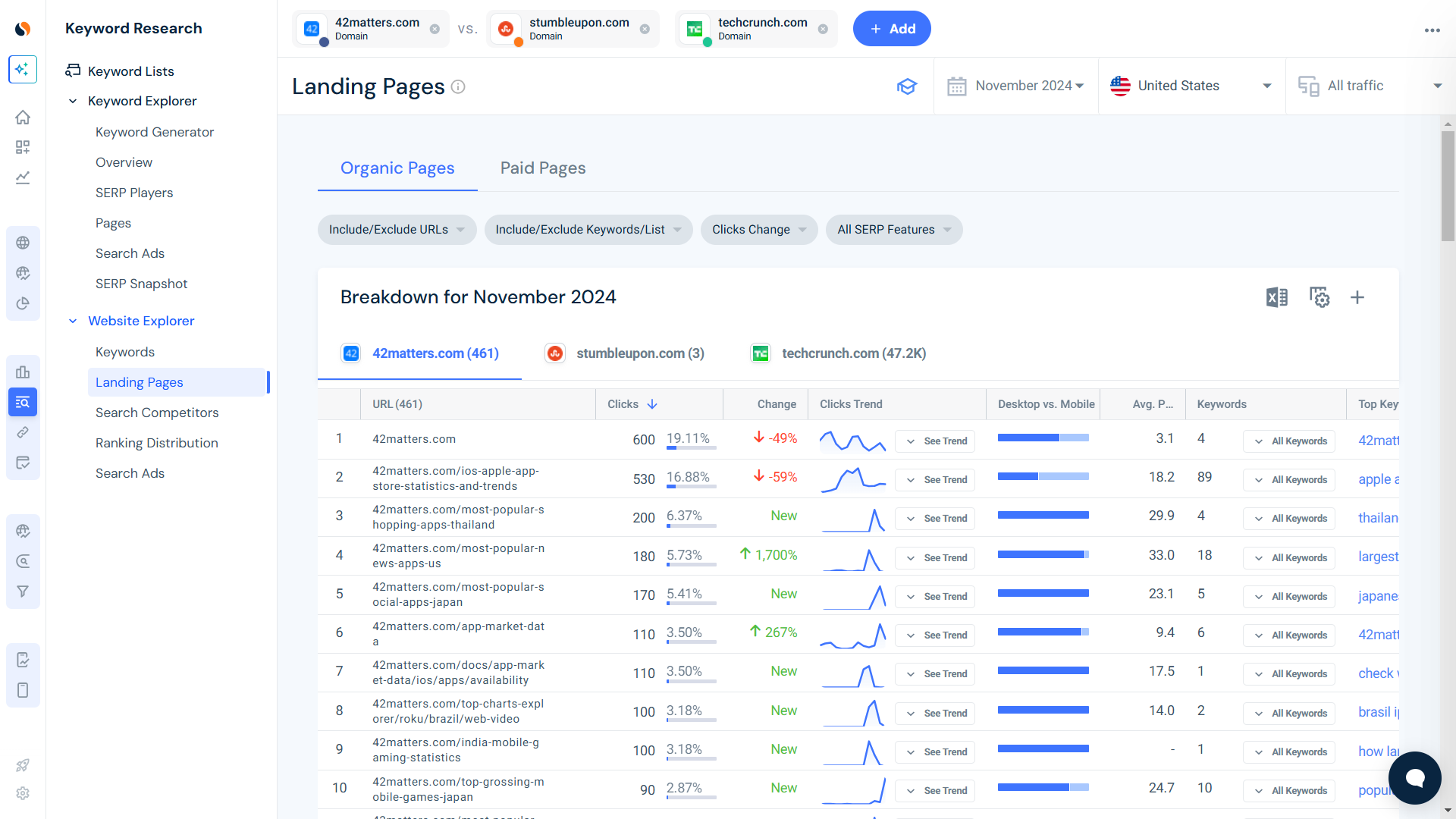
Task: Select the filter icon in the sidebar
Action: (x=23, y=591)
